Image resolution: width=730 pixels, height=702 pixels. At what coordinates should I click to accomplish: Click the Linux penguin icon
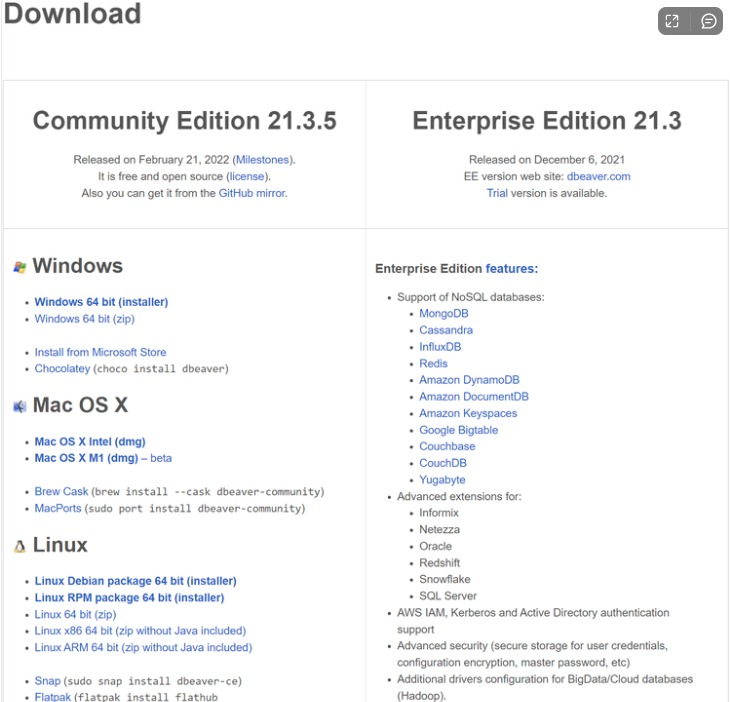20,546
